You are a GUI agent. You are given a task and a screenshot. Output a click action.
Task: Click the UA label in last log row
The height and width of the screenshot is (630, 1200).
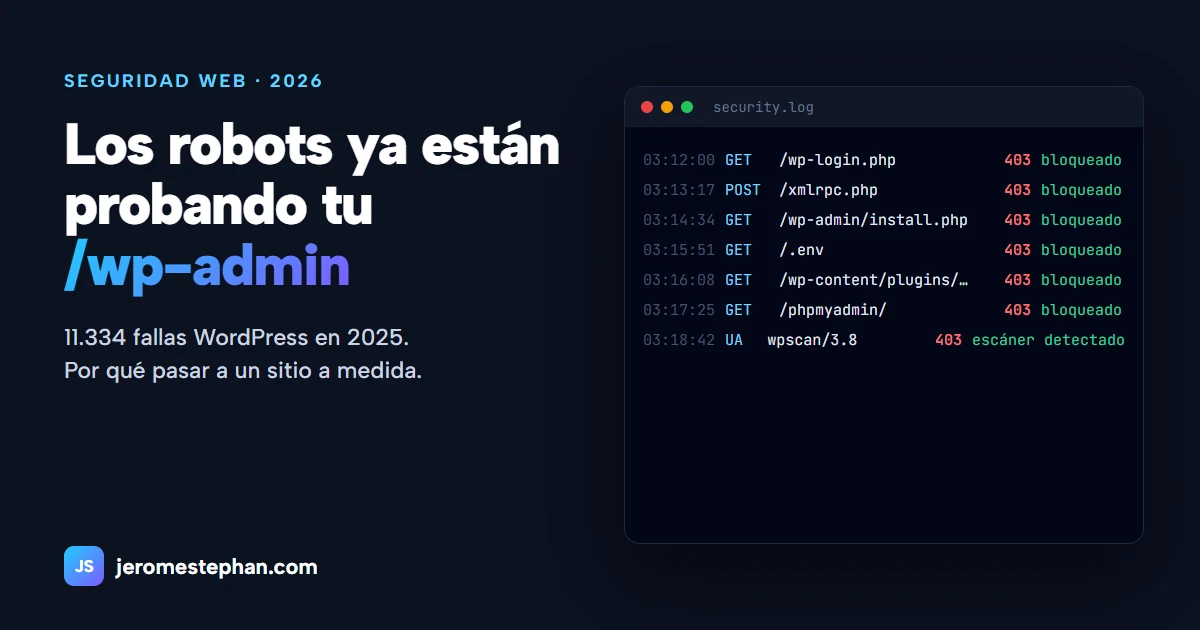[x=734, y=340]
